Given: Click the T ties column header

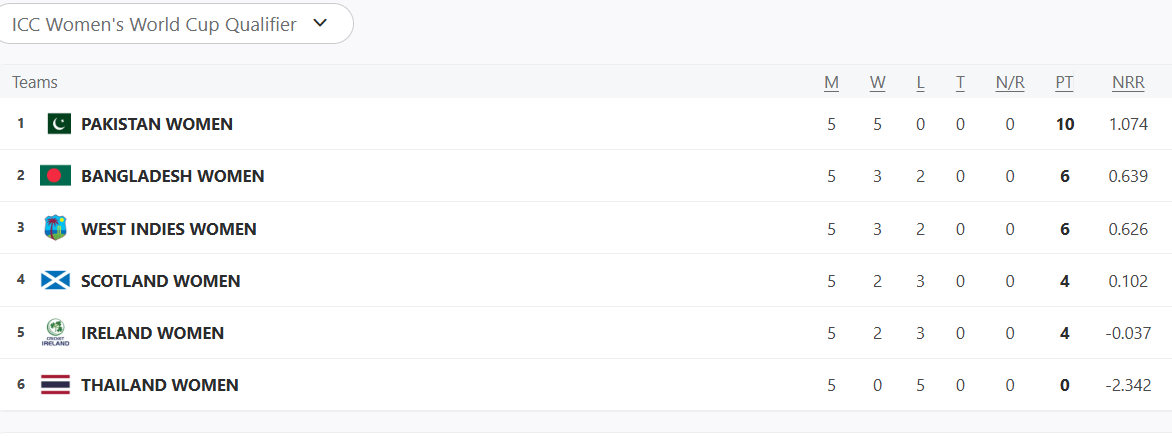Looking at the screenshot, I should [x=960, y=83].
